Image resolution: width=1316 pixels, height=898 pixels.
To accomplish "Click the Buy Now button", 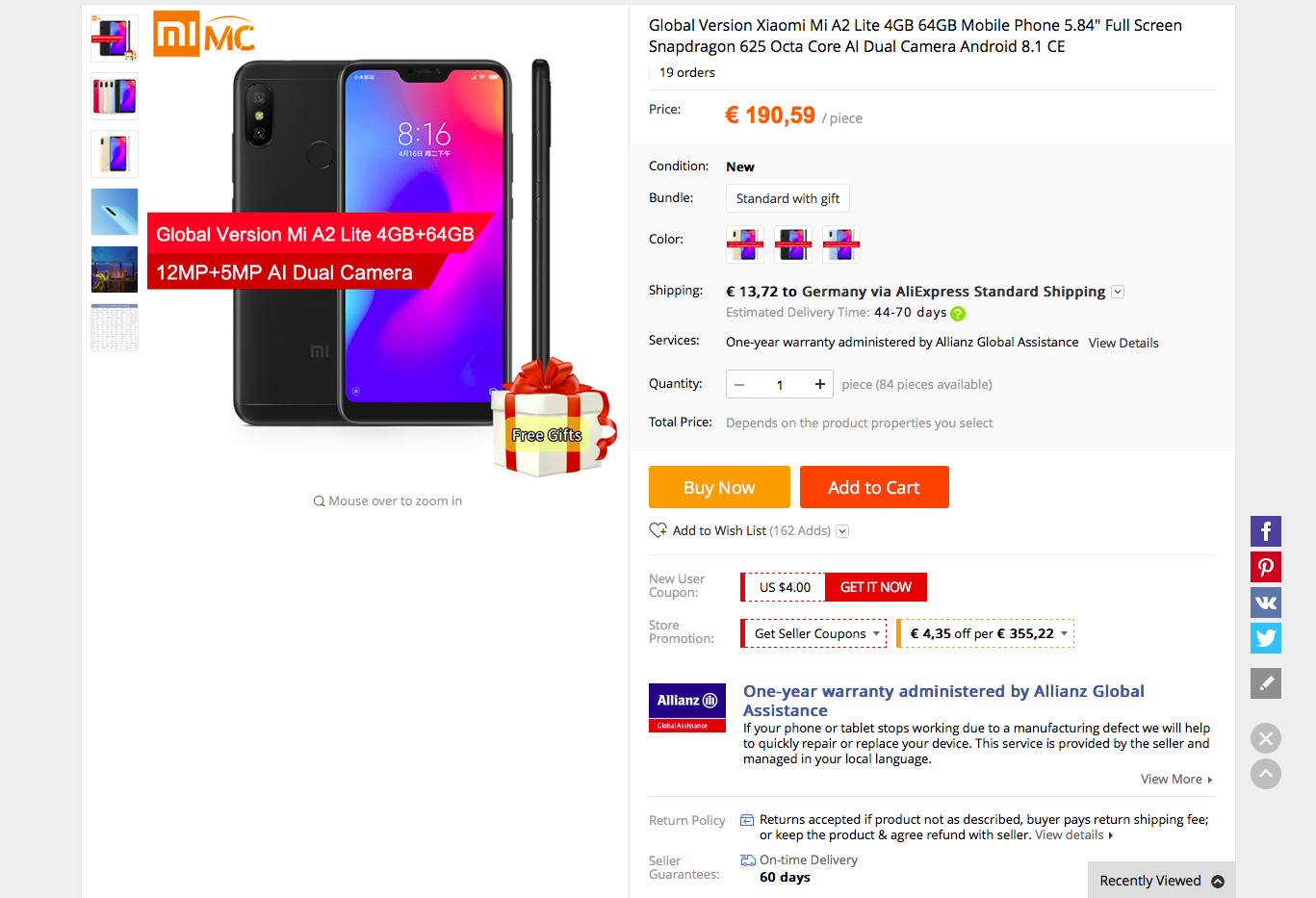I will pos(719,487).
